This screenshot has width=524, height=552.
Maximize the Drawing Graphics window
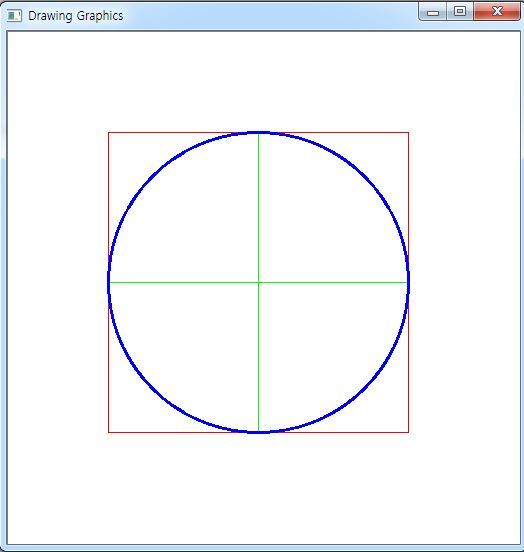460,12
